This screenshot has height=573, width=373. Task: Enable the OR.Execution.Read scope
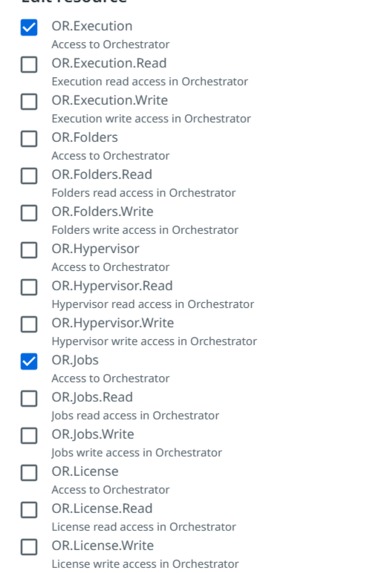pos(29,64)
